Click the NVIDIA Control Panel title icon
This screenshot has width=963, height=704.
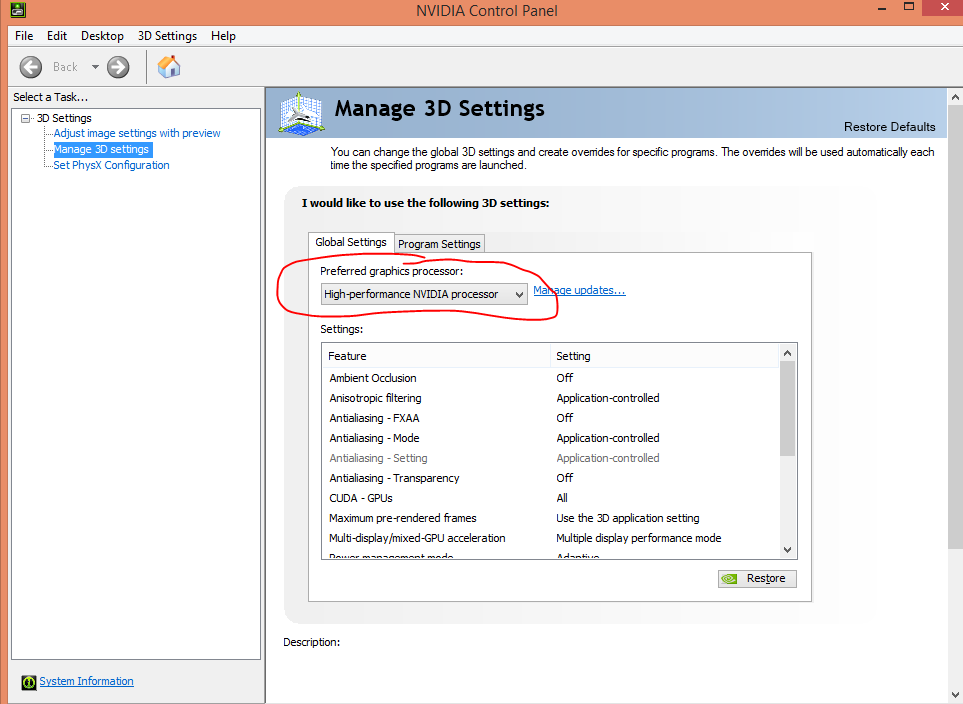[18, 9]
